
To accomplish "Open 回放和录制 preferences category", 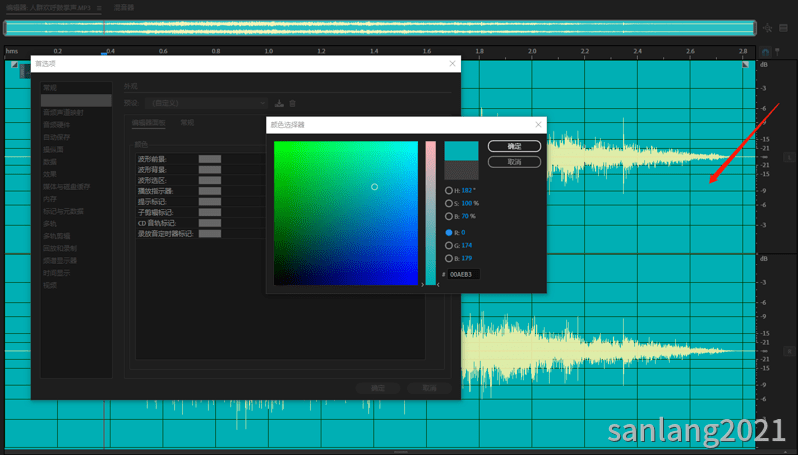I will tap(60, 248).
